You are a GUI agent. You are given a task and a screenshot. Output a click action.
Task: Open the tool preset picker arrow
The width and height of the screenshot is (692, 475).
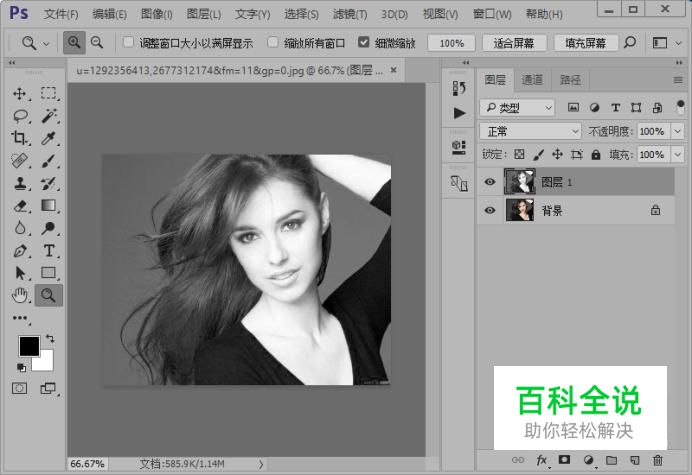pos(46,43)
